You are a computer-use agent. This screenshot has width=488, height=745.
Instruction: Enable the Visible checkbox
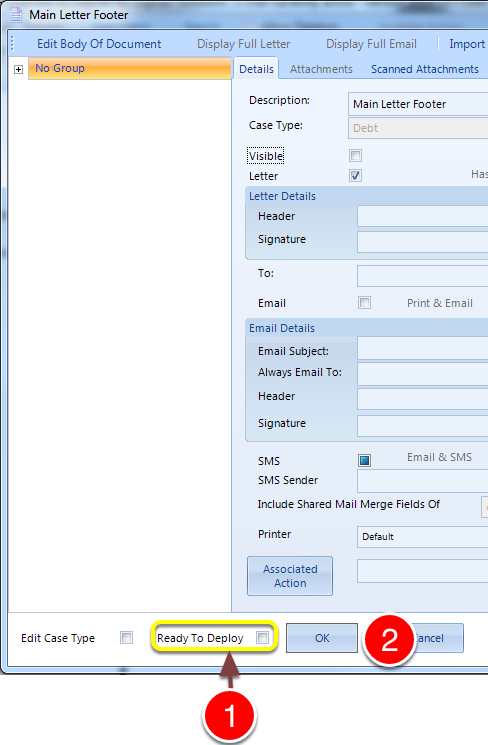coord(355,155)
